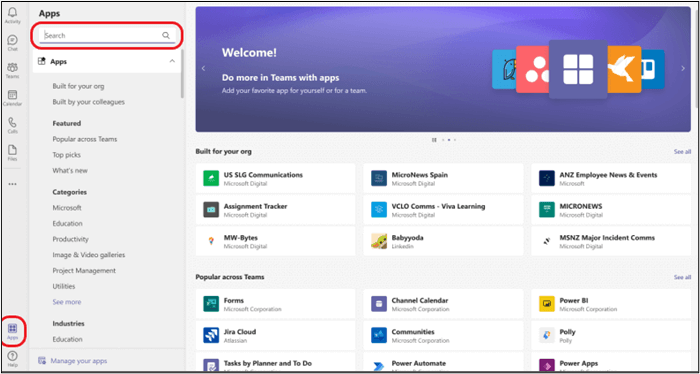See all Popular across Teams apps

point(682,277)
